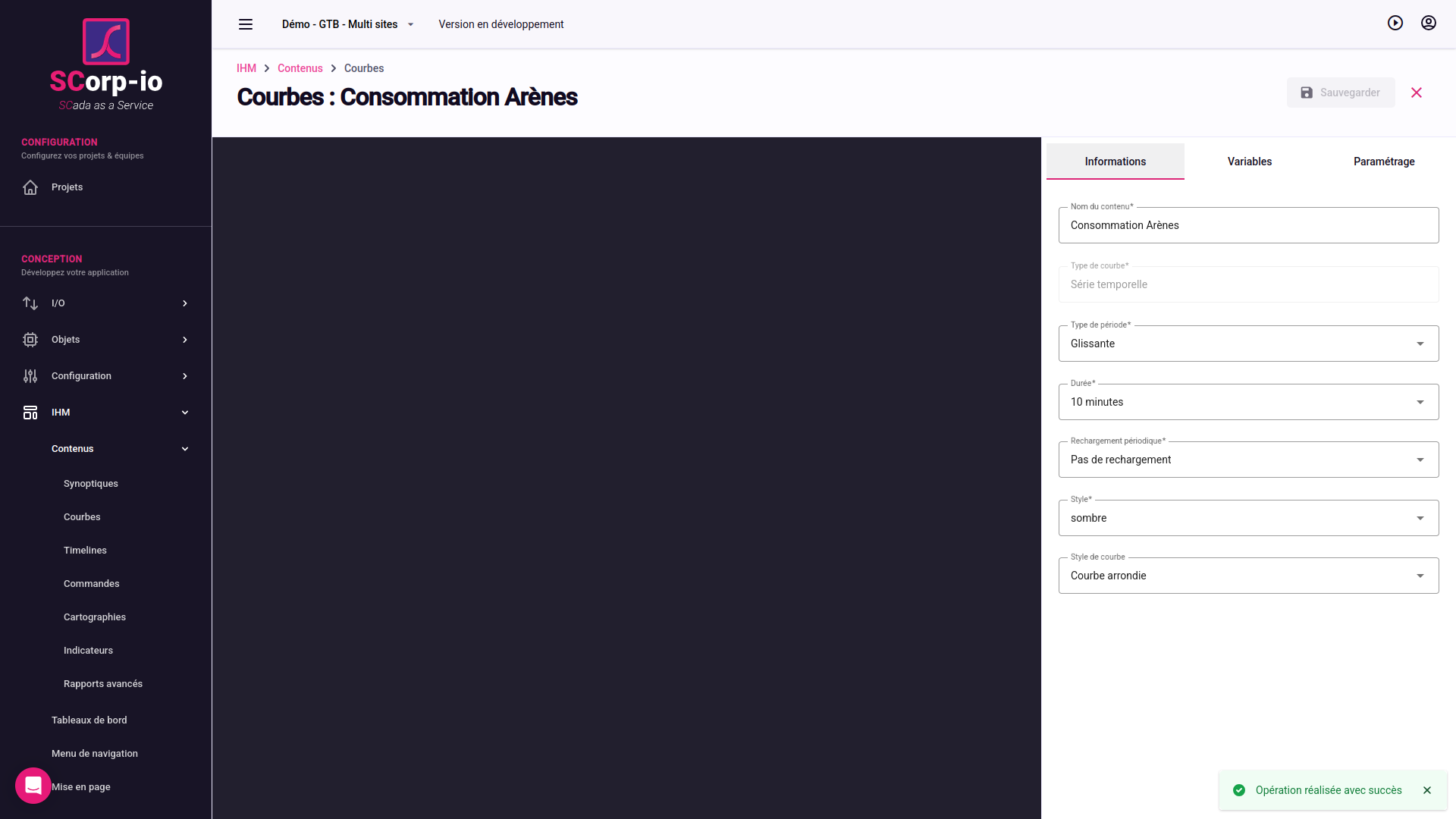The width and height of the screenshot is (1456, 819).
Task: Open the Rechargement périodique dropdown
Action: (1248, 460)
